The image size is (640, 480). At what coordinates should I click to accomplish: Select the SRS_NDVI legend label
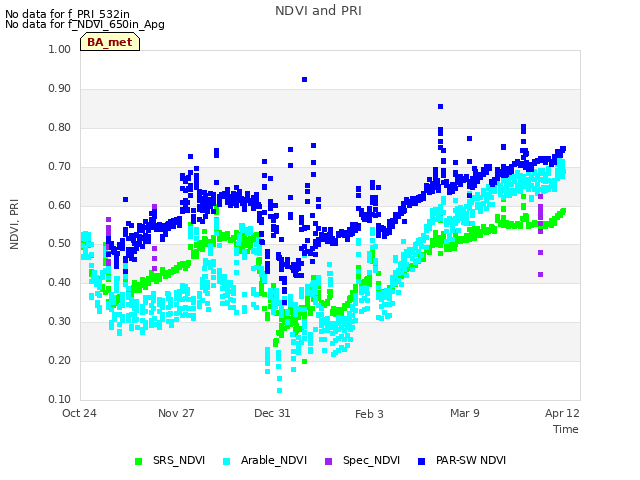click(x=179, y=460)
